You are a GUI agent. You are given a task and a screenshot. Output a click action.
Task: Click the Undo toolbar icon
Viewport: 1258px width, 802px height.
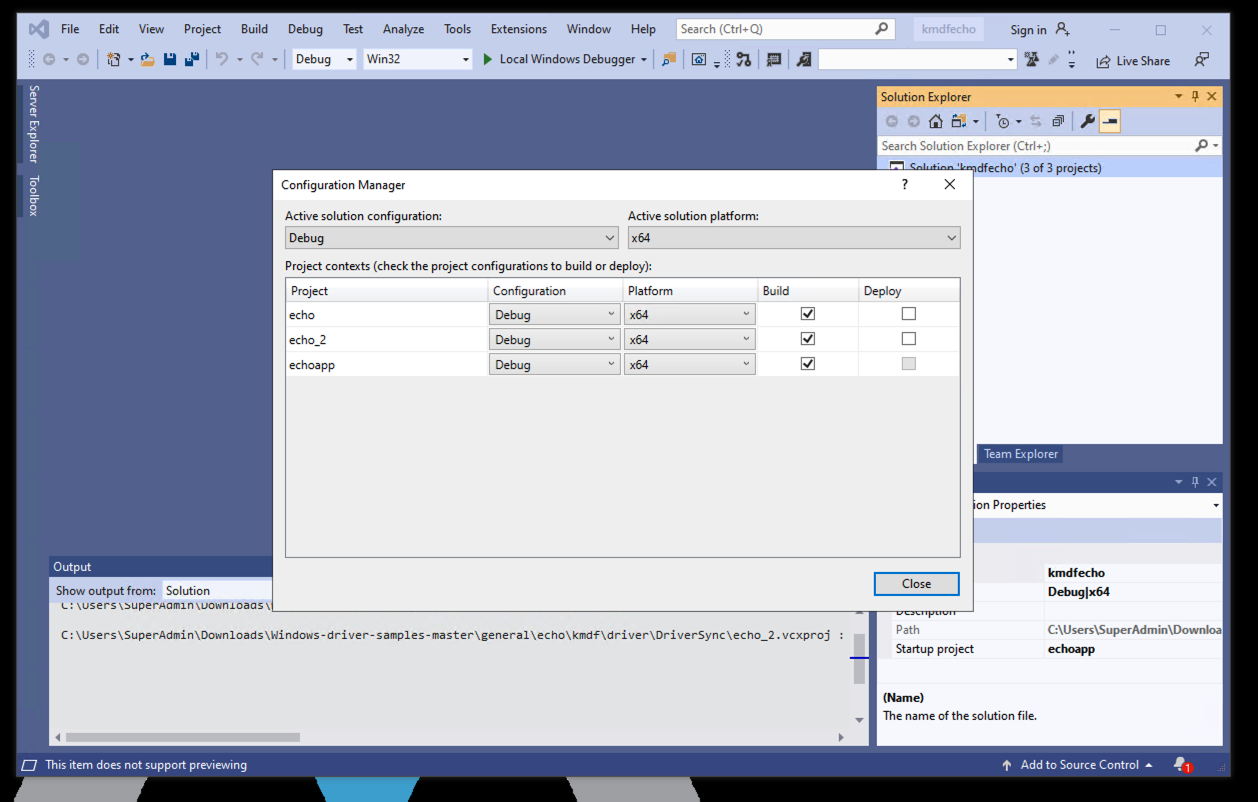tap(222, 60)
